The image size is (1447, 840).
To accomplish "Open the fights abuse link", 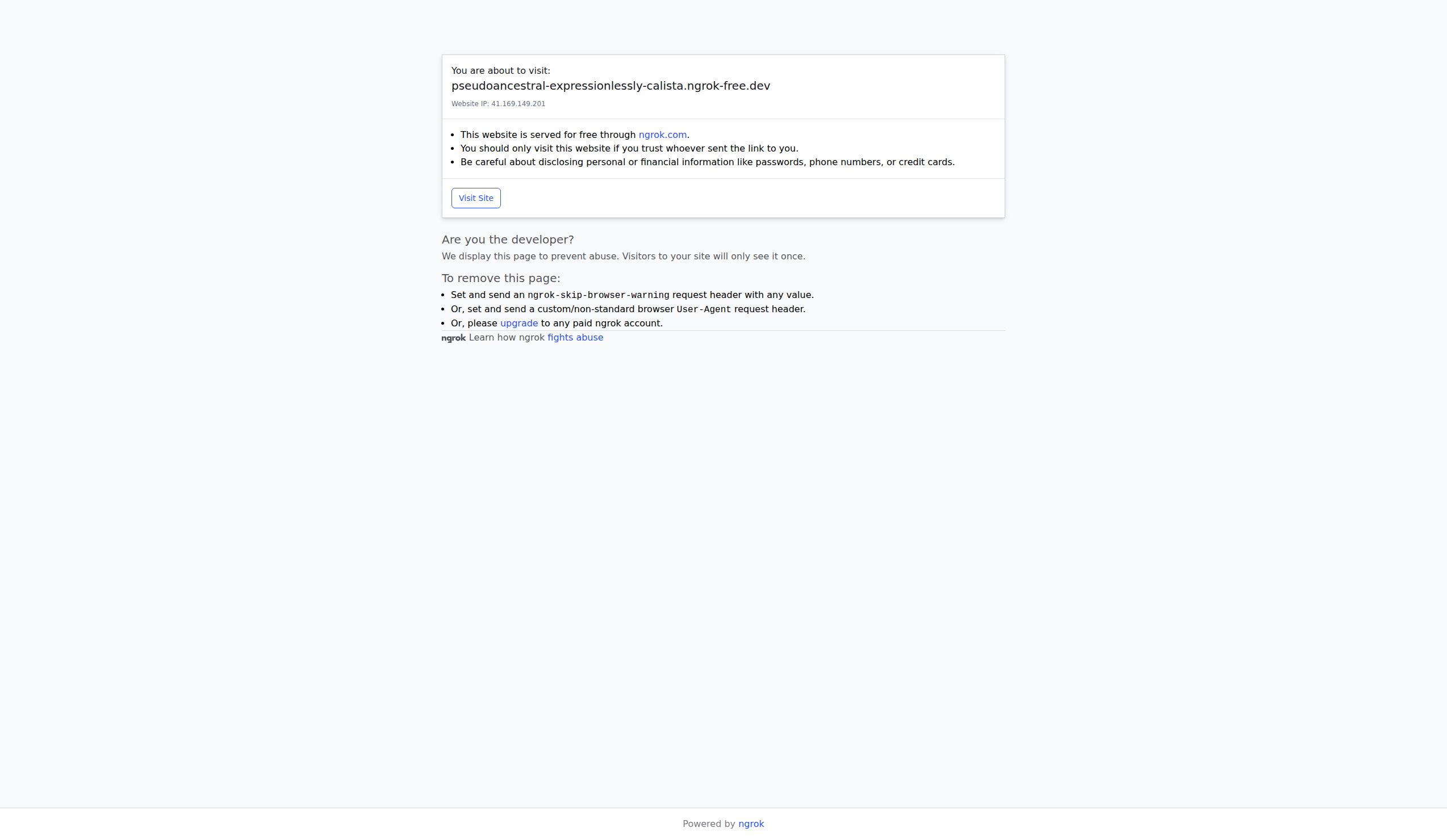I will coord(575,337).
